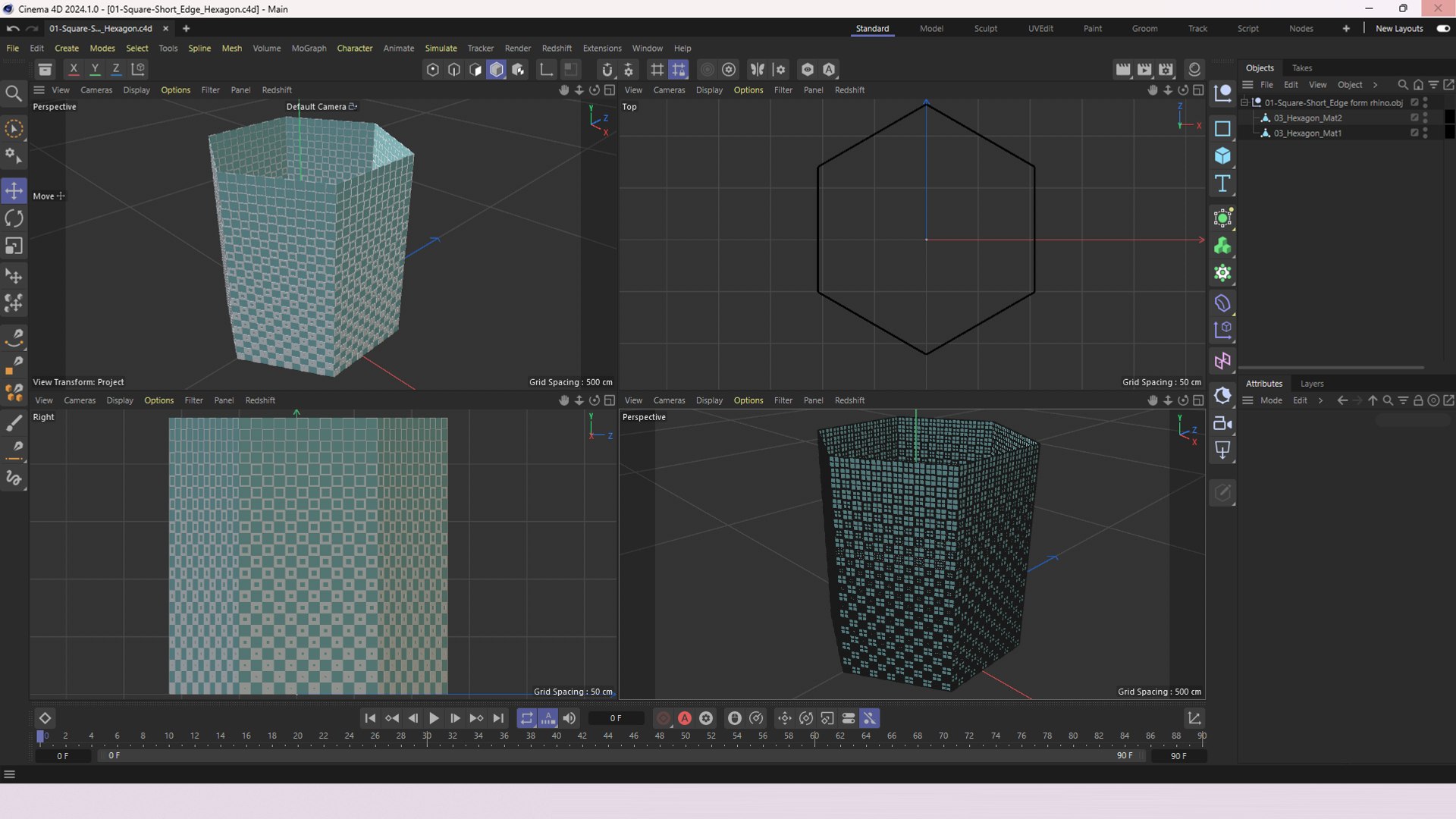Viewport: 1456px width, 819px height.
Task: Open bottom-left status bar hamburger menu
Action: click(x=9, y=774)
